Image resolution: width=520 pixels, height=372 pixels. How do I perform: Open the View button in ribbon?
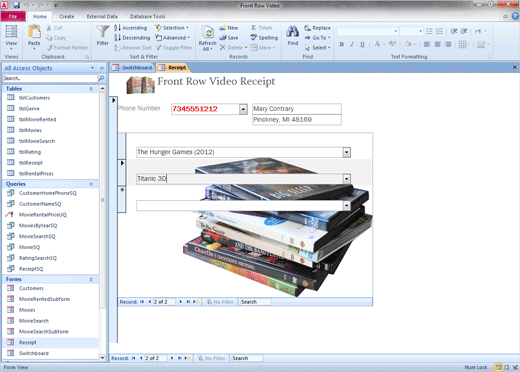pos(11,37)
